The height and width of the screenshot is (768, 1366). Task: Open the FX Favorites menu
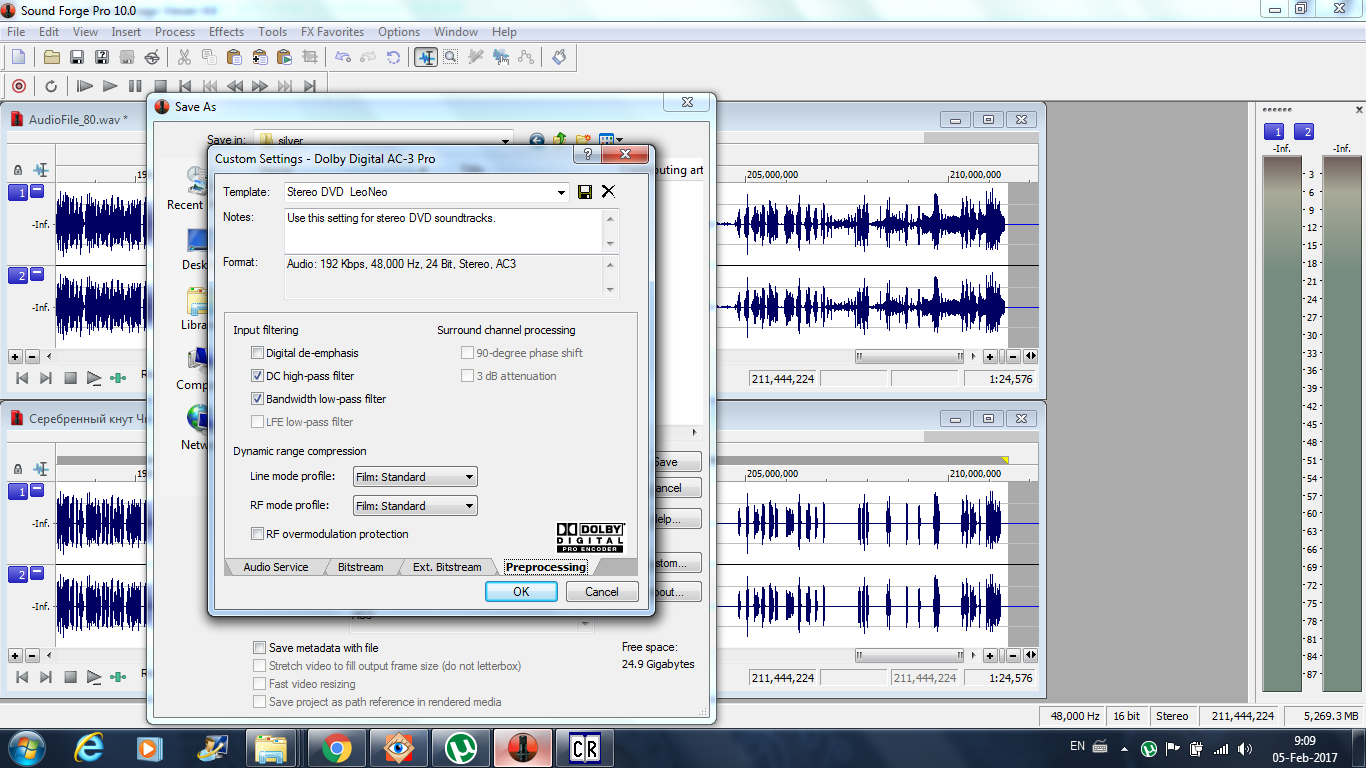(x=332, y=32)
